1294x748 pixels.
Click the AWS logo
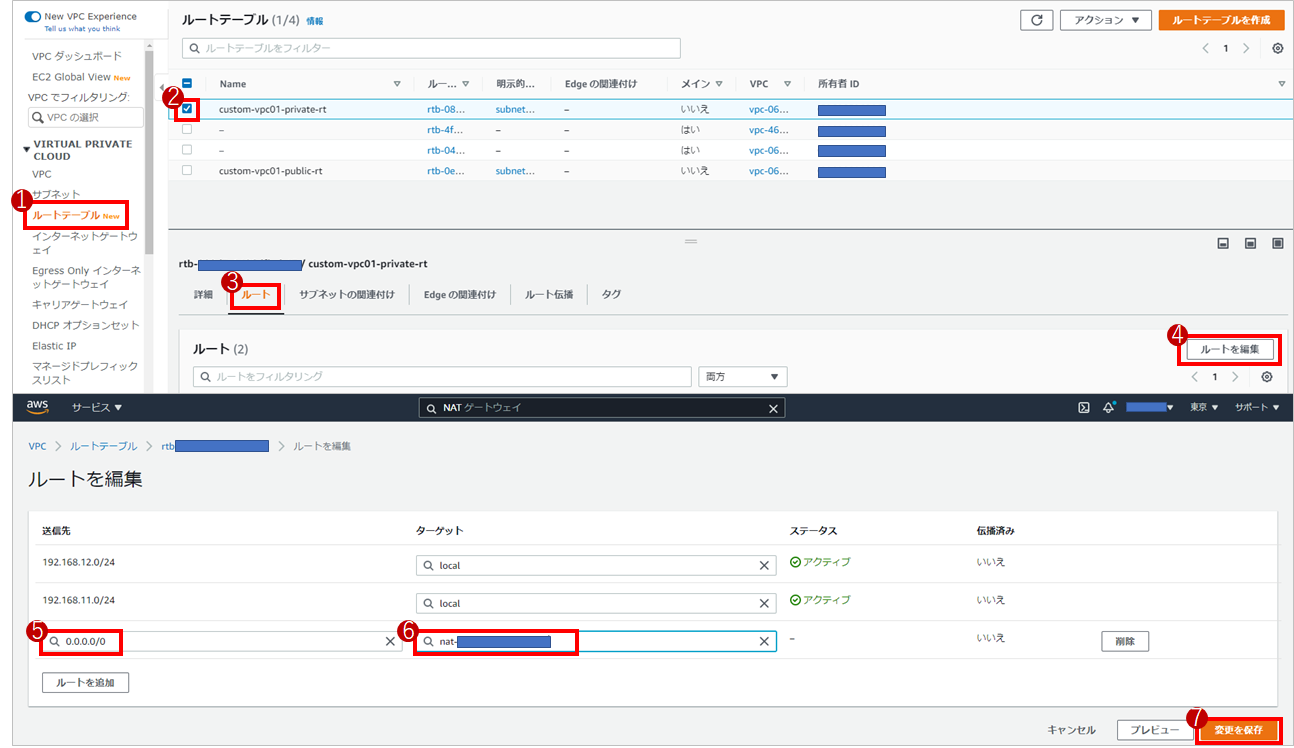(38, 407)
